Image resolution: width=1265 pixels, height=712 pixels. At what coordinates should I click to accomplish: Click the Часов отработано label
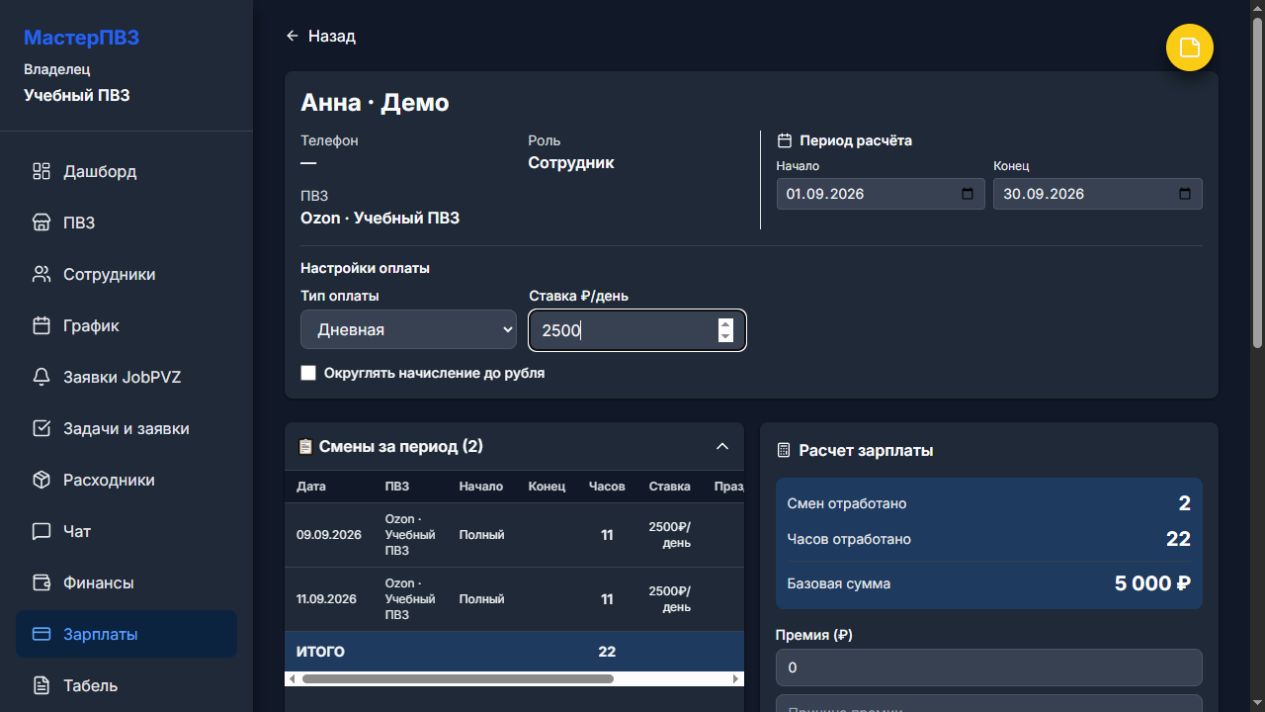[x=849, y=539]
